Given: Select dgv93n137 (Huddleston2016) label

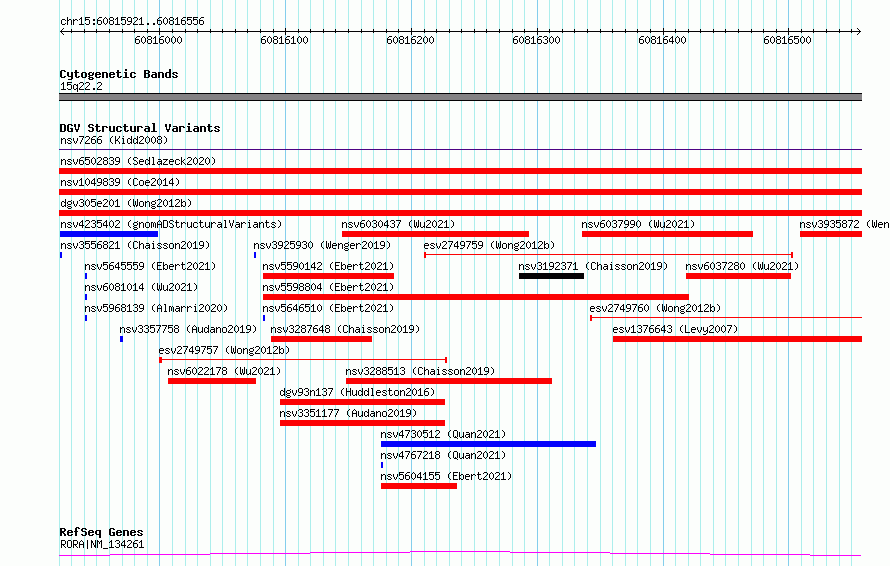Looking at the screenshot, I should (x=357, y=392).
